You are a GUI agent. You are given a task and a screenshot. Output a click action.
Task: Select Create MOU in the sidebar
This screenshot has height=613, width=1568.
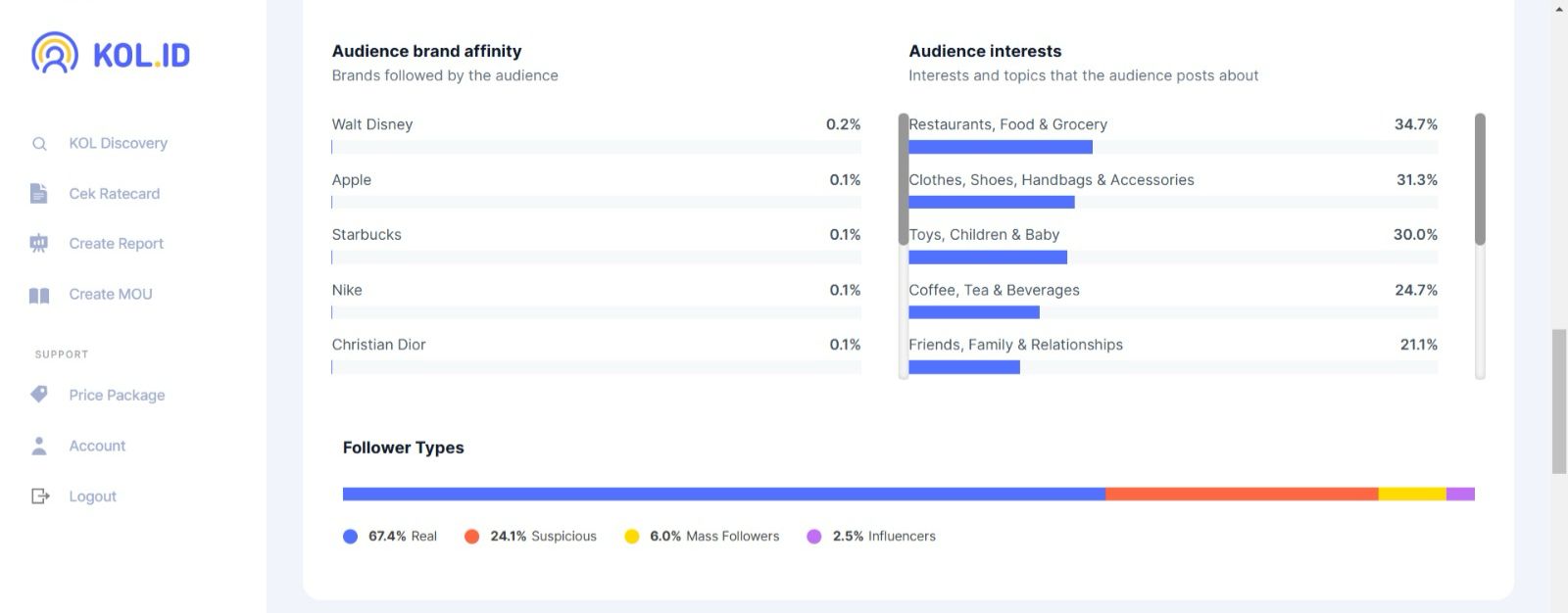[110, 295]
